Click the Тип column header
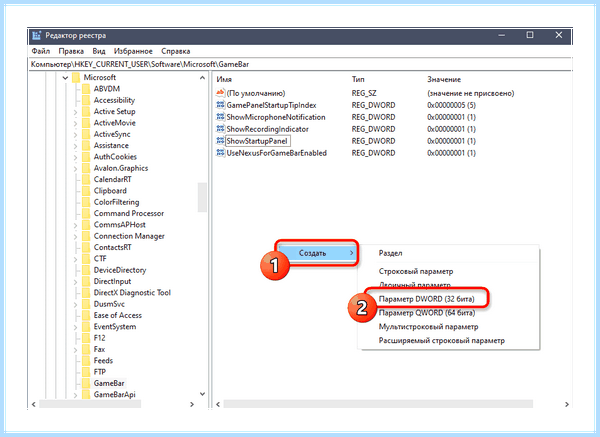Image resolution: width=600 pixels, height=437 pixels. [358, 79]
